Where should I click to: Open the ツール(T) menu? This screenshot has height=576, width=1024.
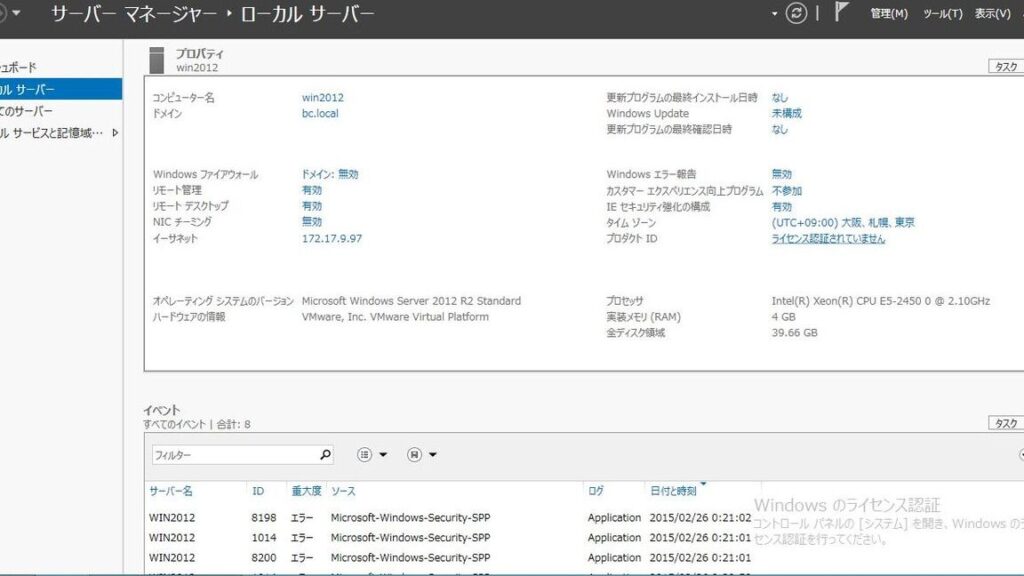[942, 13]
